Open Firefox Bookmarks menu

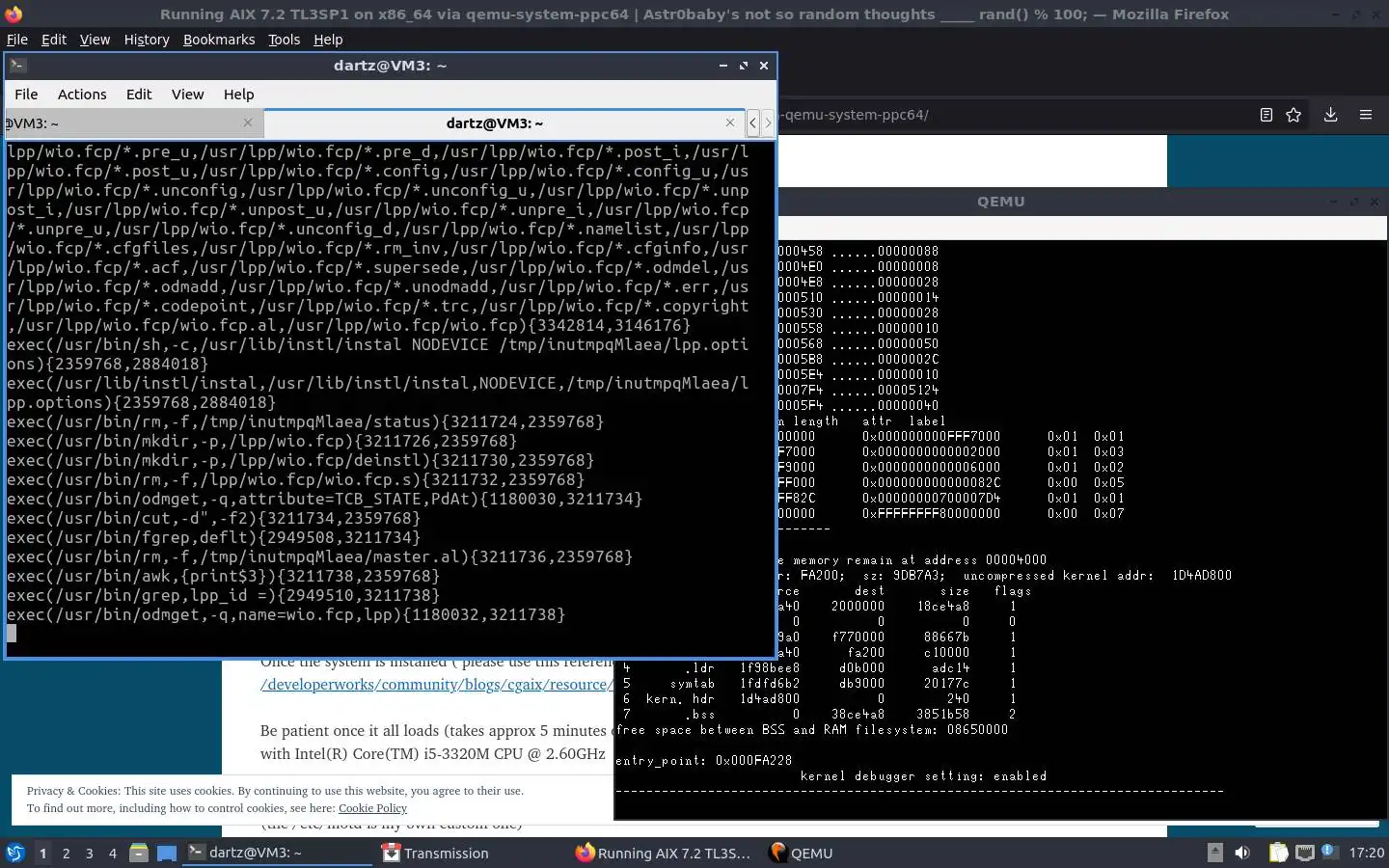219,40
